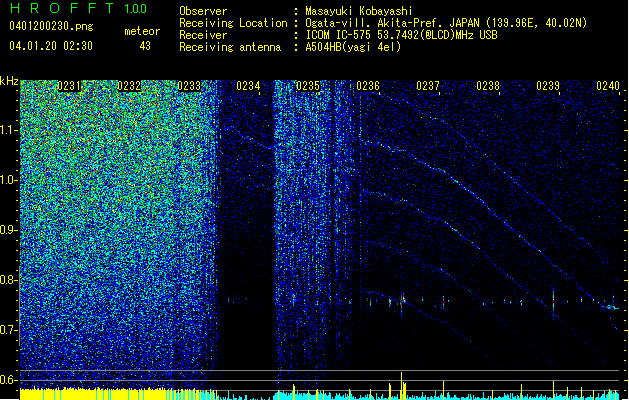Click the 0234 time marker
This screenshot has width=629, height=400.
(x=248, y=86)
